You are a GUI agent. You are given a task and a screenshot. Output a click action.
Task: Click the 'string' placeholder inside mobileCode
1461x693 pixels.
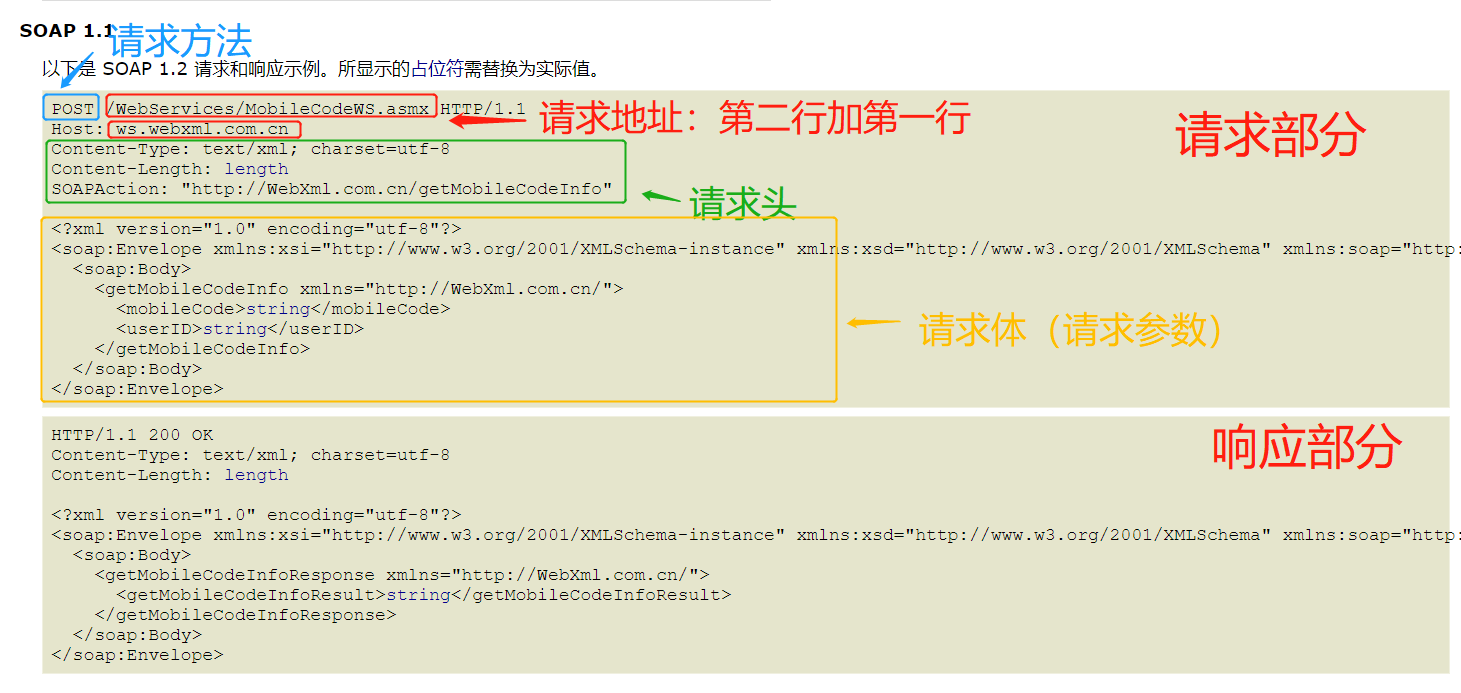[278, 309]
